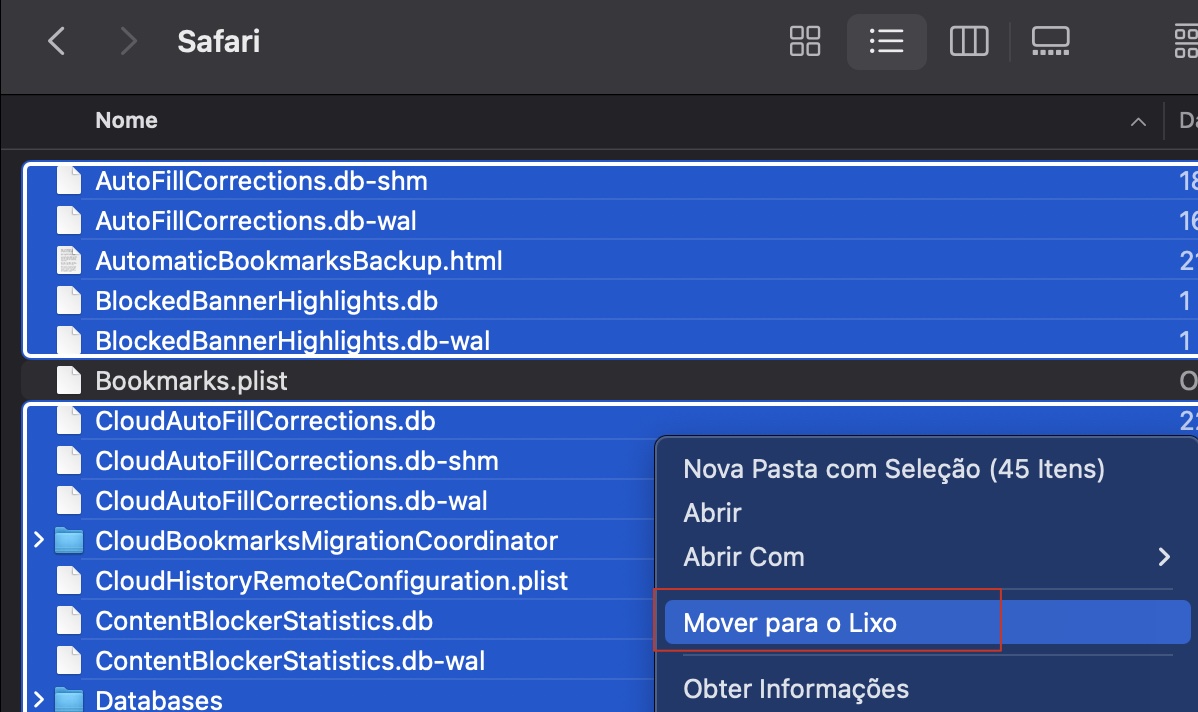Click the forward navigation arrow

(126, 42)
